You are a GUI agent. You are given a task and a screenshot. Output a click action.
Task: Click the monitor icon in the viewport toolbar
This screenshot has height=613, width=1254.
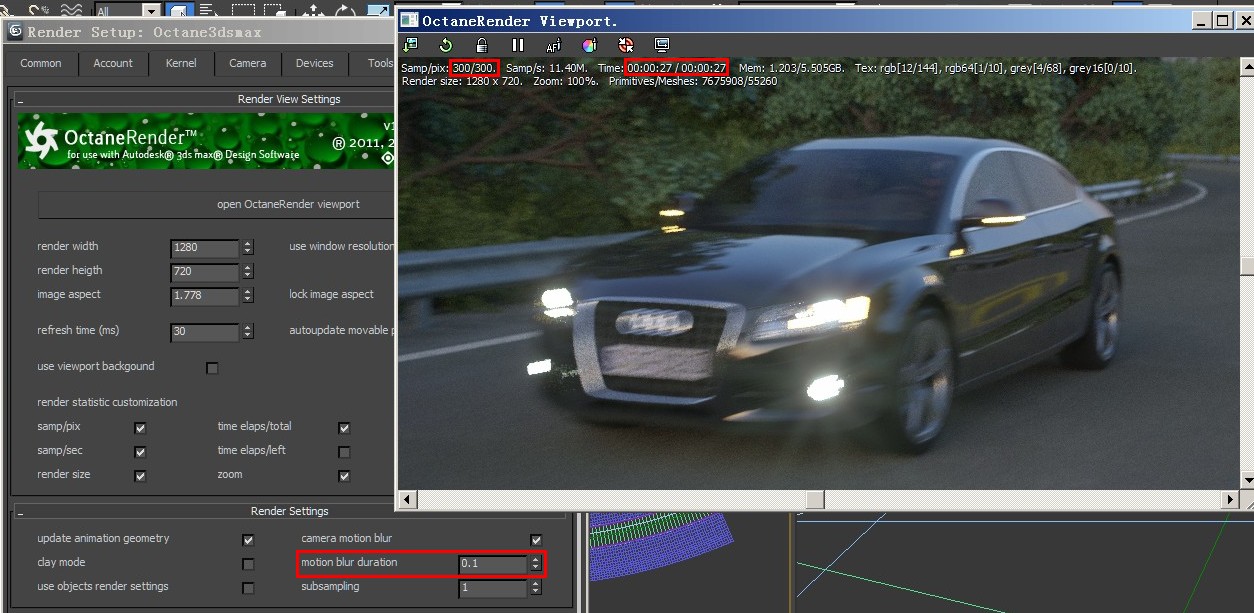point(662,45)
